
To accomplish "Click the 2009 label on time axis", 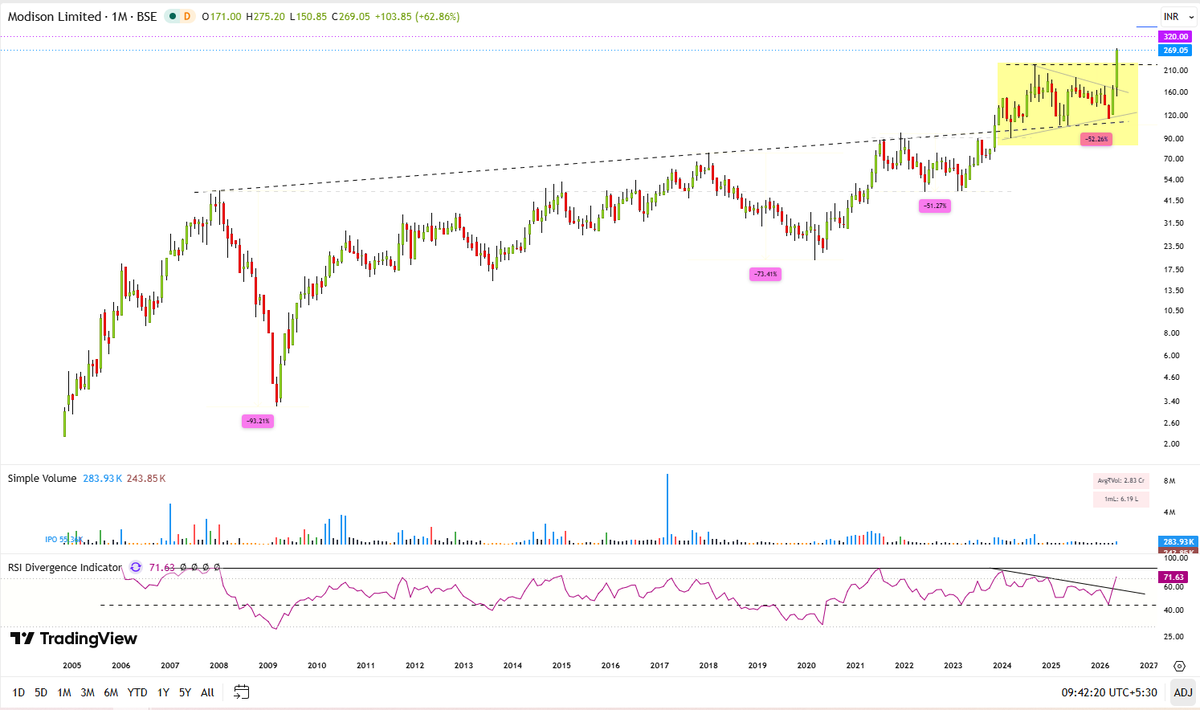I will point(268,665).
